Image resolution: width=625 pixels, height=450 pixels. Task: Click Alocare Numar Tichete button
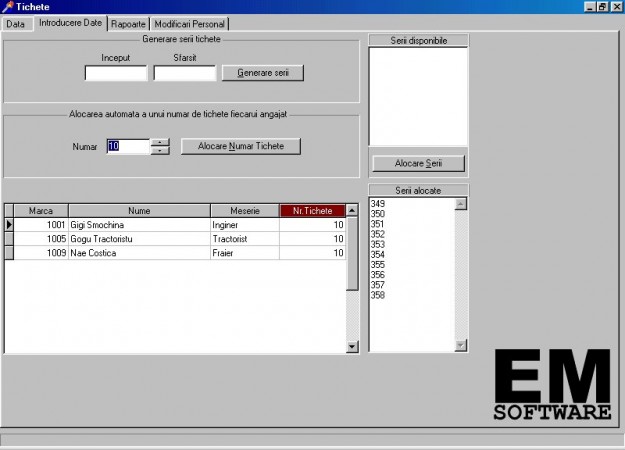pos(241,146)
